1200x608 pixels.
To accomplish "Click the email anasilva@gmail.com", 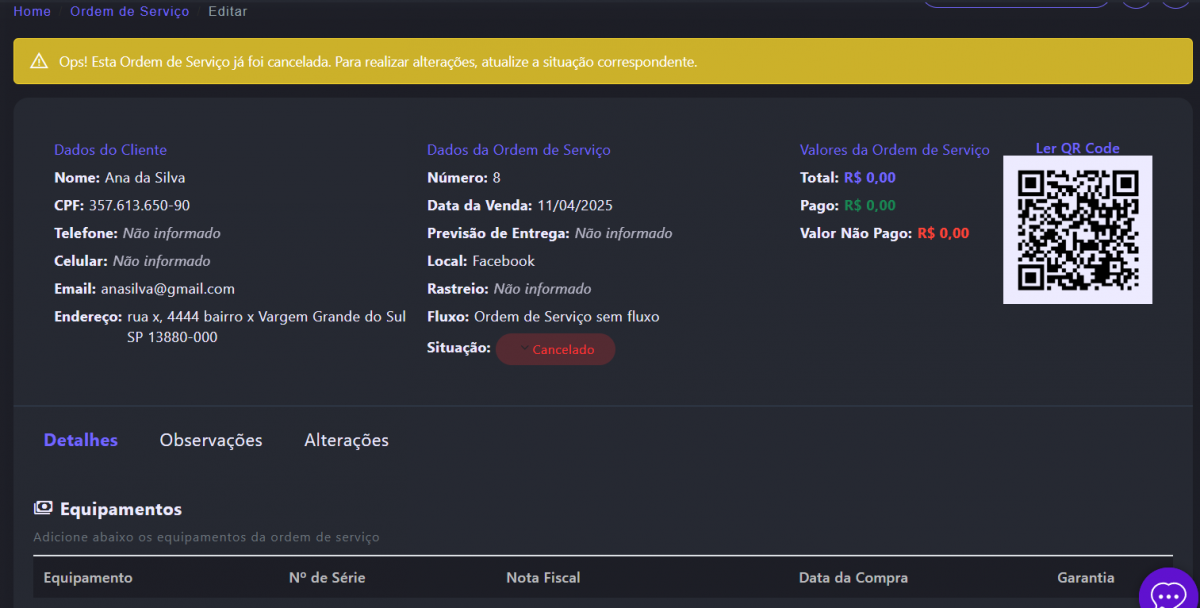I will pos(168,289).
